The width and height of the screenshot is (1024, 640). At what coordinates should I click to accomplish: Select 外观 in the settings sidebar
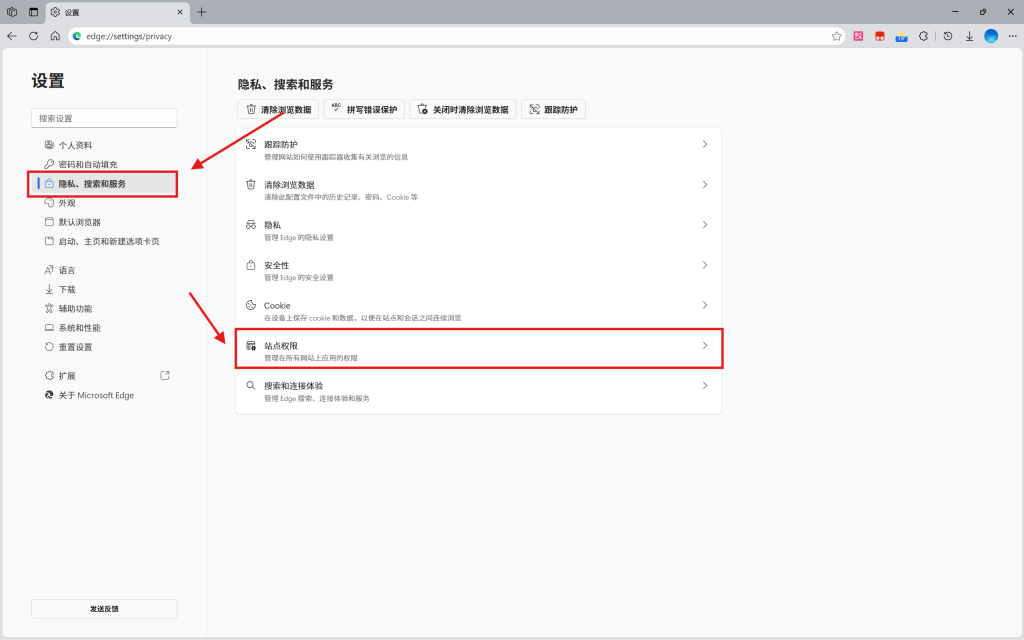click(67, 203)
